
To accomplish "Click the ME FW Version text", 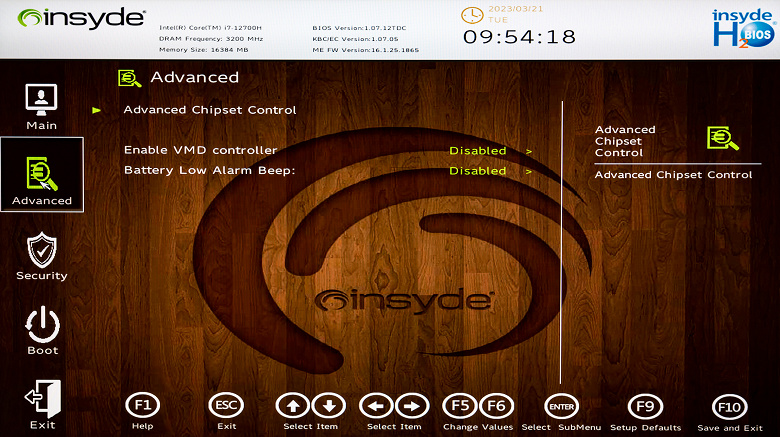I will [366, 50].
